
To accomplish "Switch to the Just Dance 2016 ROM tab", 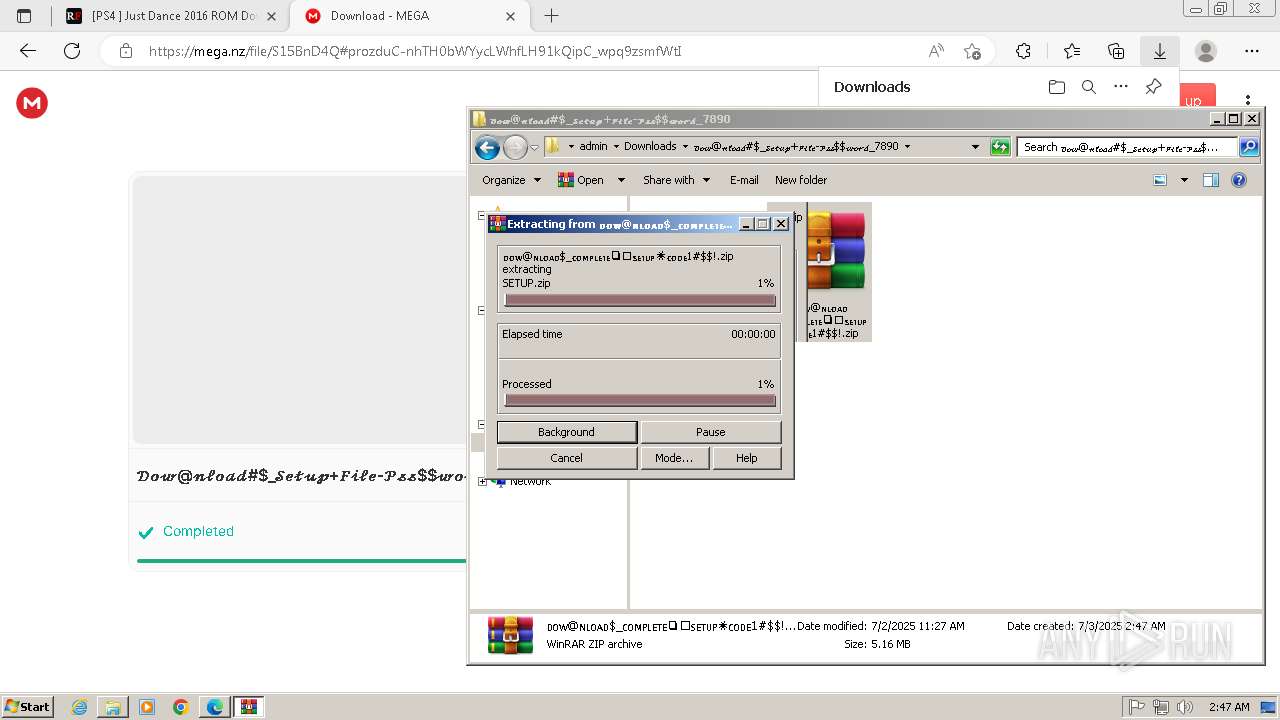I will tap(168, 16).
